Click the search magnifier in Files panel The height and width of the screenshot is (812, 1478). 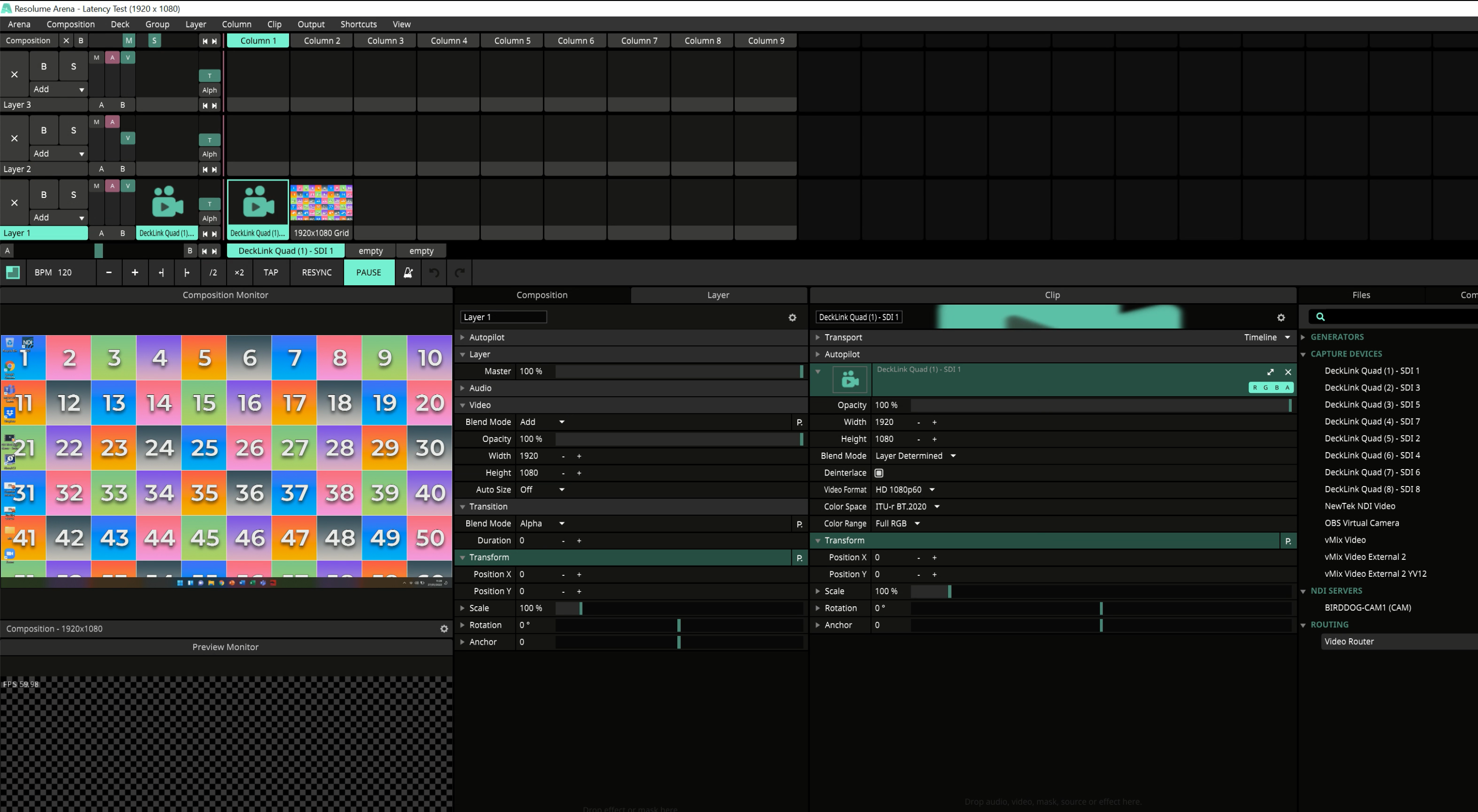1320,317
